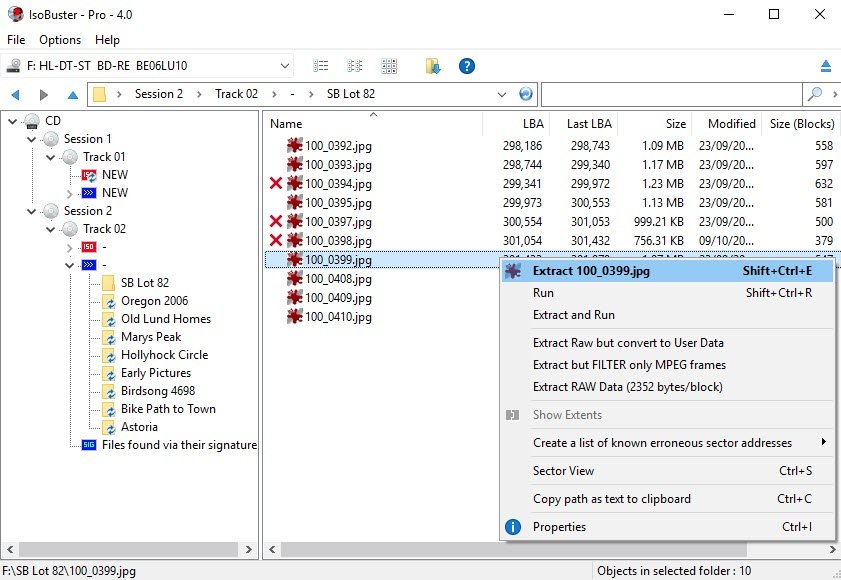Click the 100_0410.jpg file icon

click(x=294, y=317)
